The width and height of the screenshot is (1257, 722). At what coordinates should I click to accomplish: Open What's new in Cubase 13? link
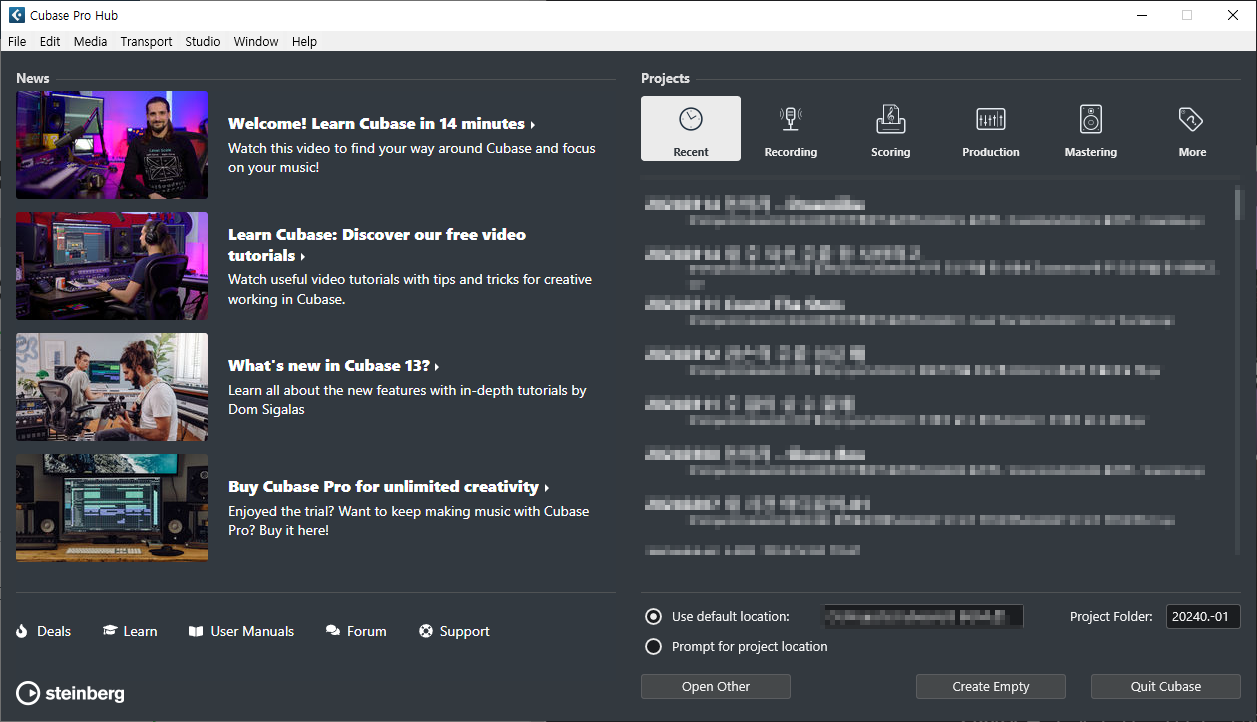click(333, 366)
